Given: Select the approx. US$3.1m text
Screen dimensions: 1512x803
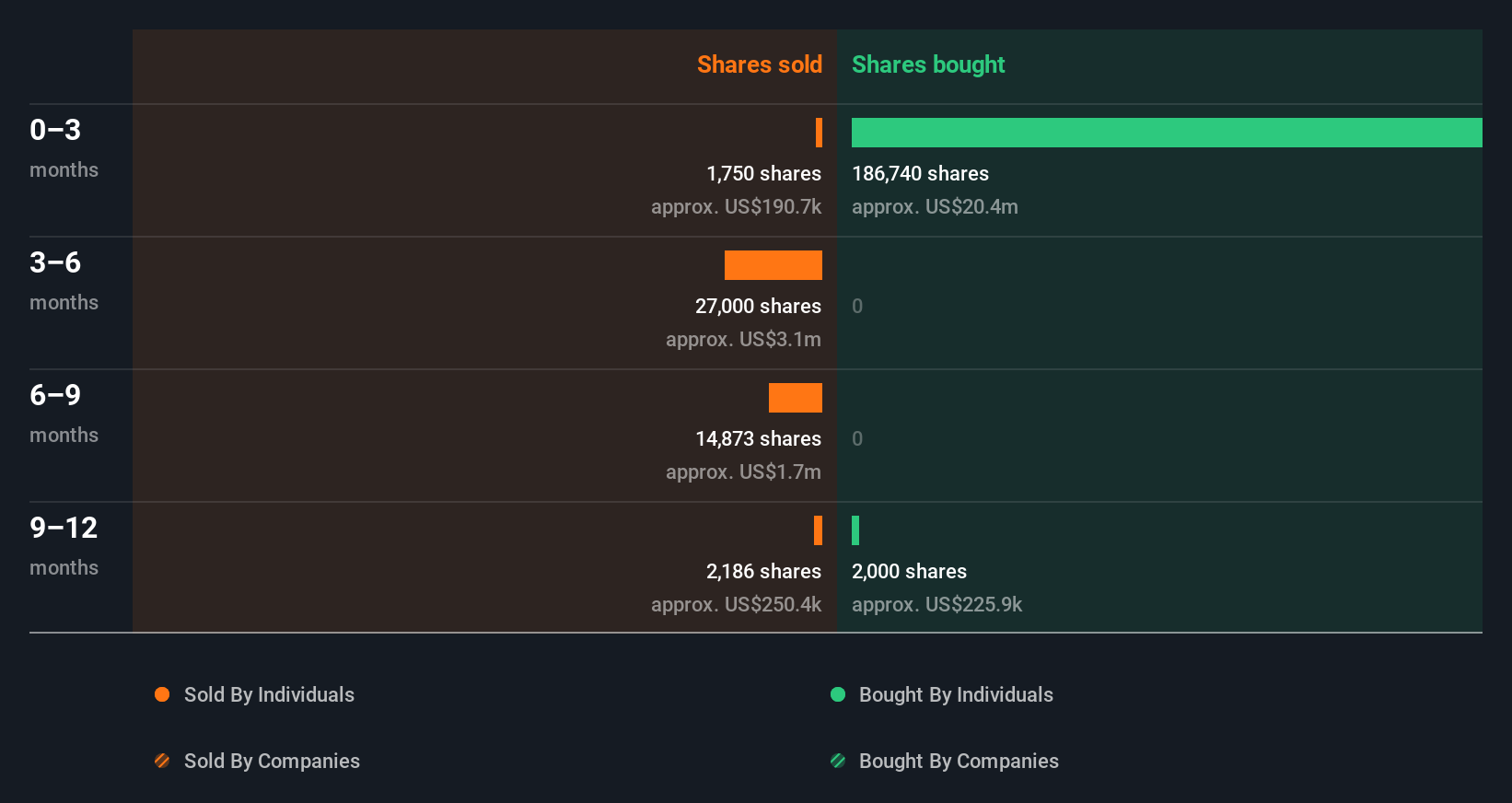Looking at the screenshot, I should coord(743,339).
